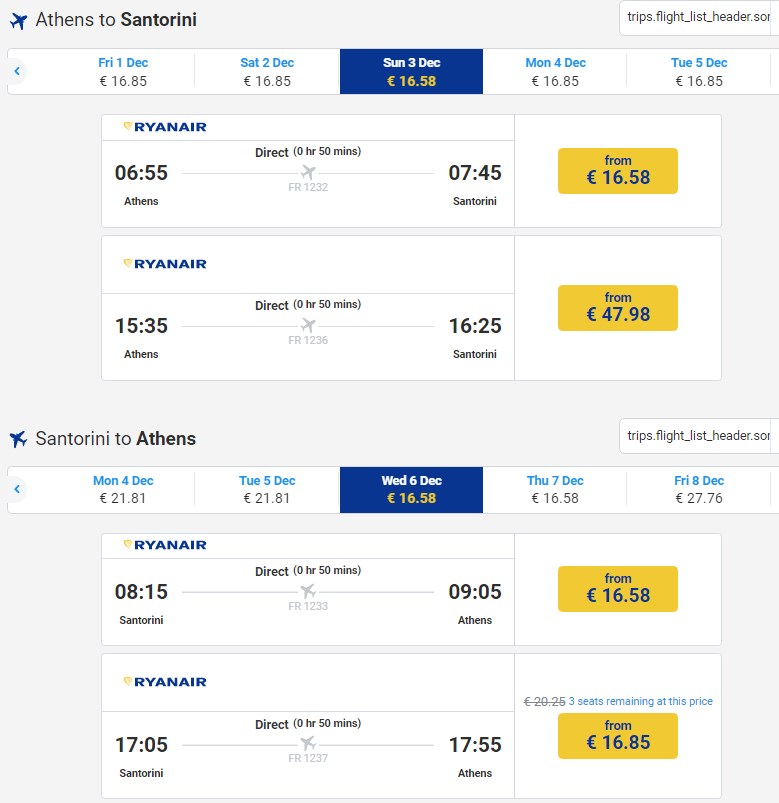The image size is (779, 803).
Task: Show earlier dates for Athens to Santorini
Action: (17, 71)
